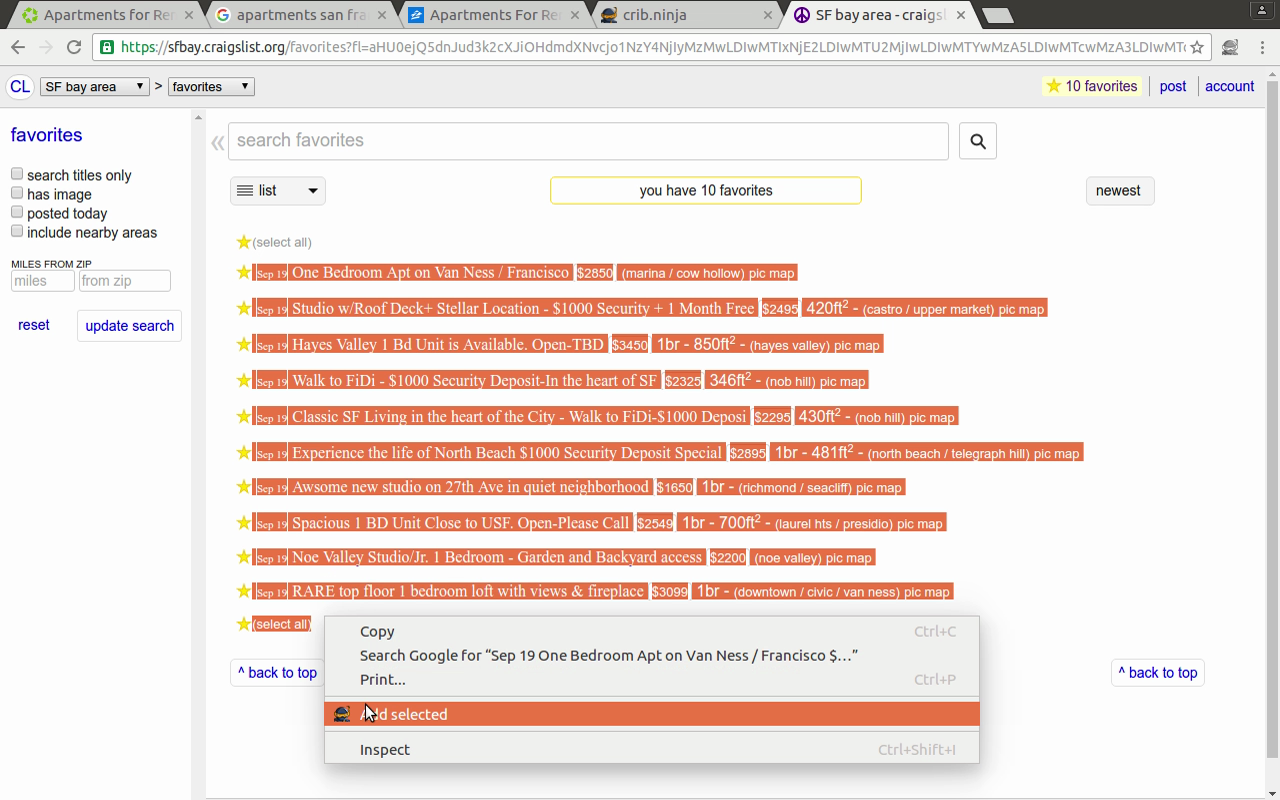1280x800 pixels.
Task: Tick the posted today checkbox
Action: pyautogui.click(x=17, y=212)
